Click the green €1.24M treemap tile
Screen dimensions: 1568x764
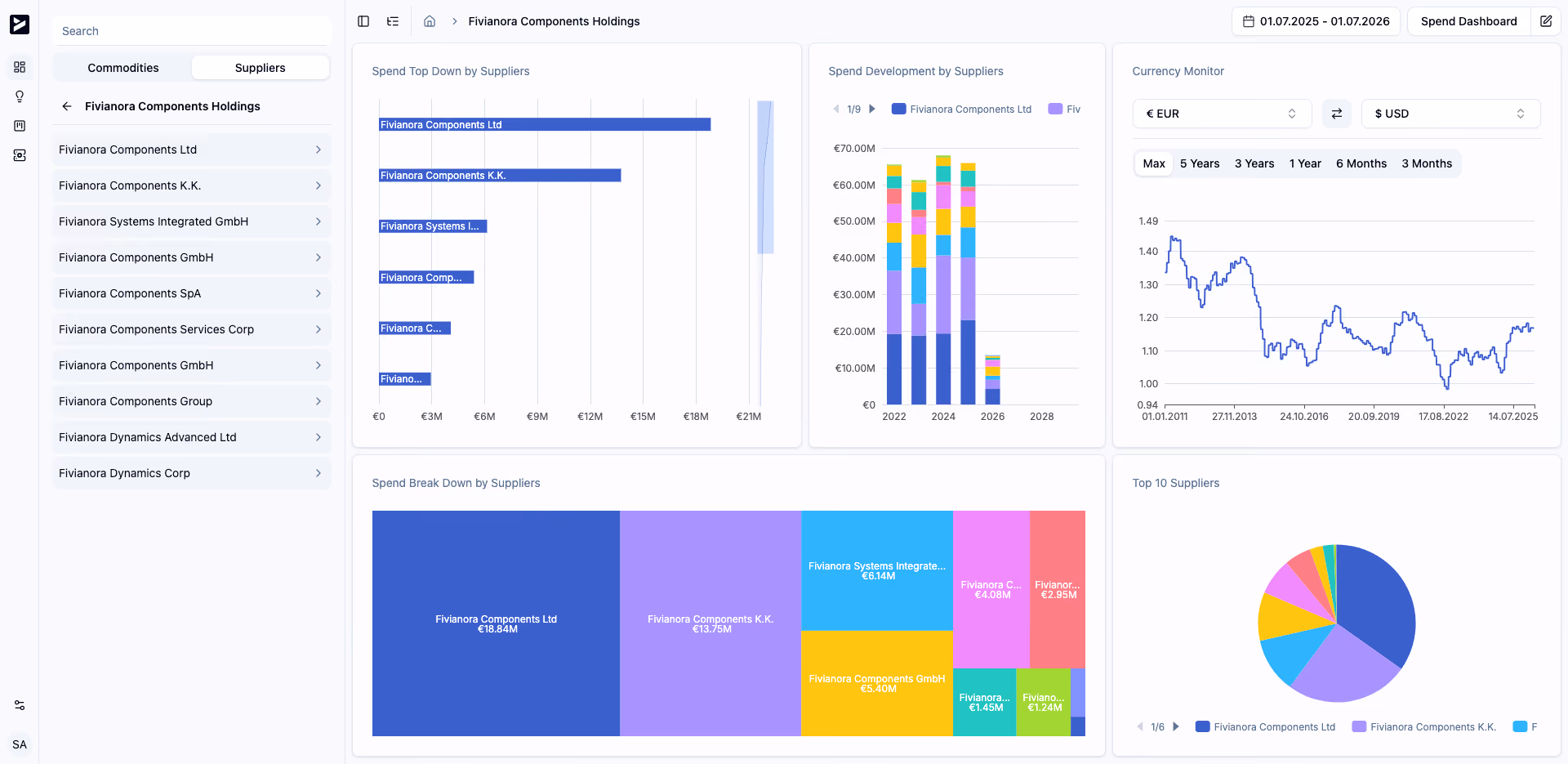[x=1044, y=702]
